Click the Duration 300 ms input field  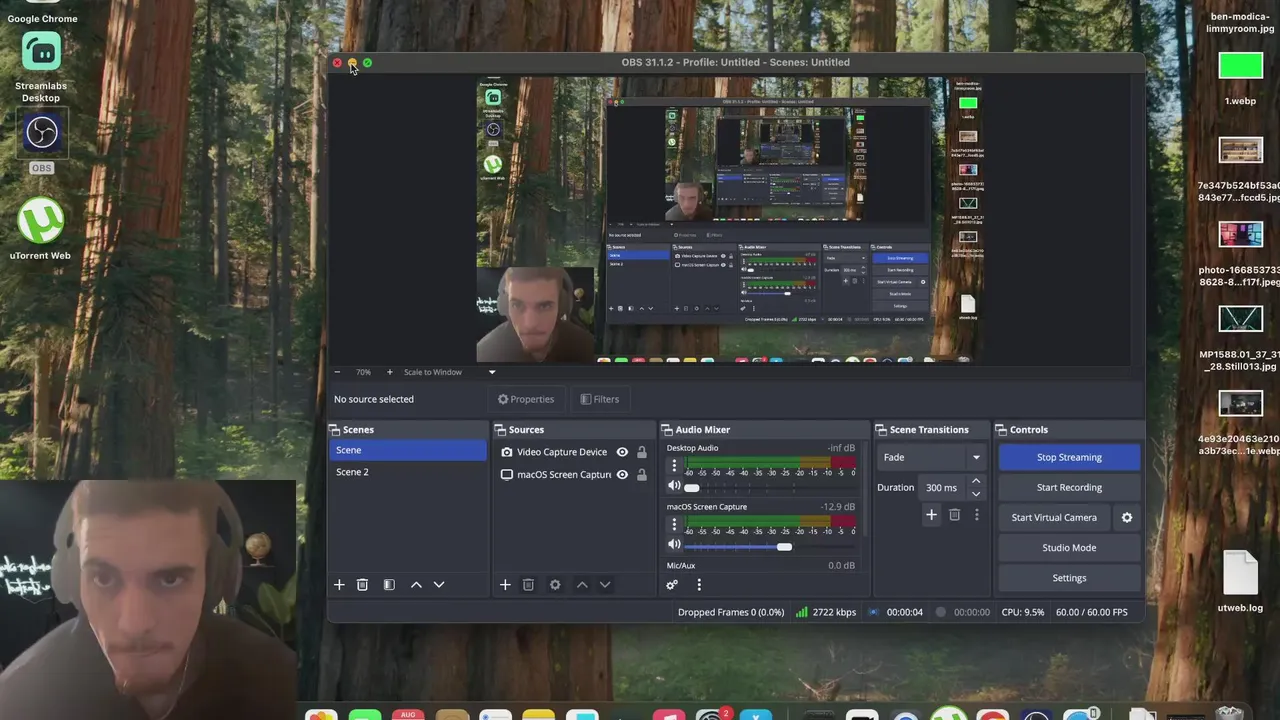point(943,488)
